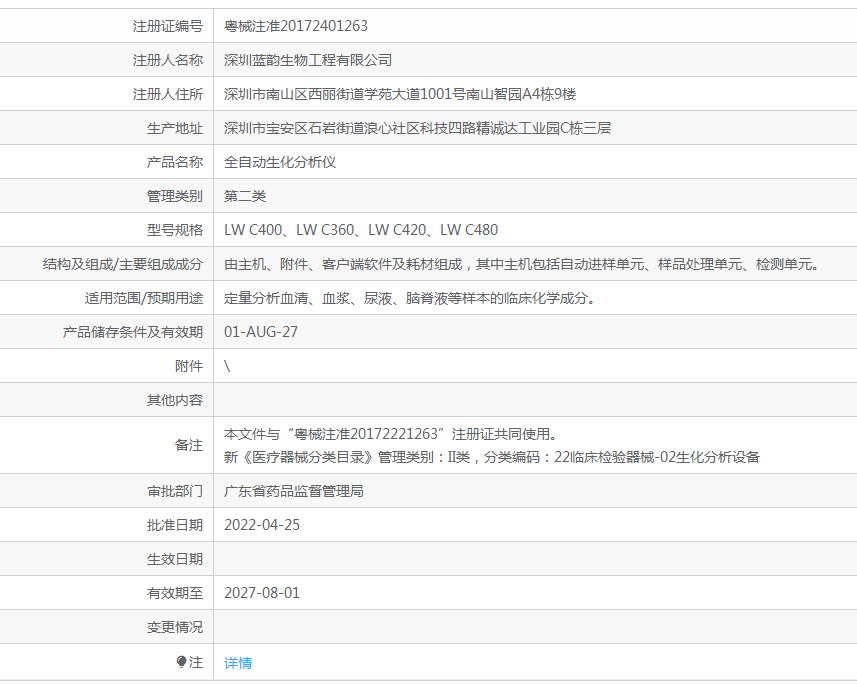Click approval date 2022-04-25
This screenshot has width=857, height=684.
[262, 525]
